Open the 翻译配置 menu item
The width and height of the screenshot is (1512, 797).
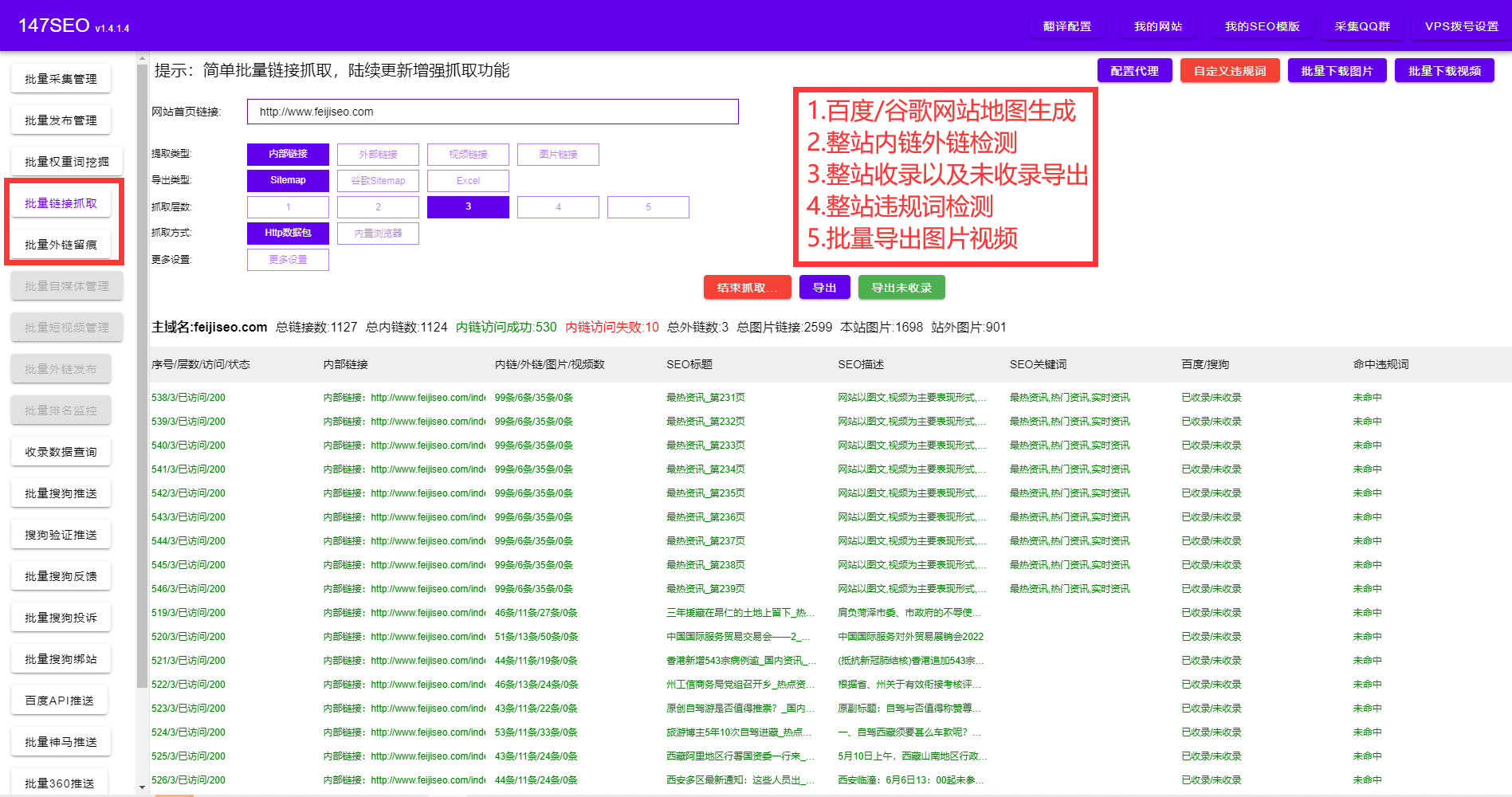1066,26
